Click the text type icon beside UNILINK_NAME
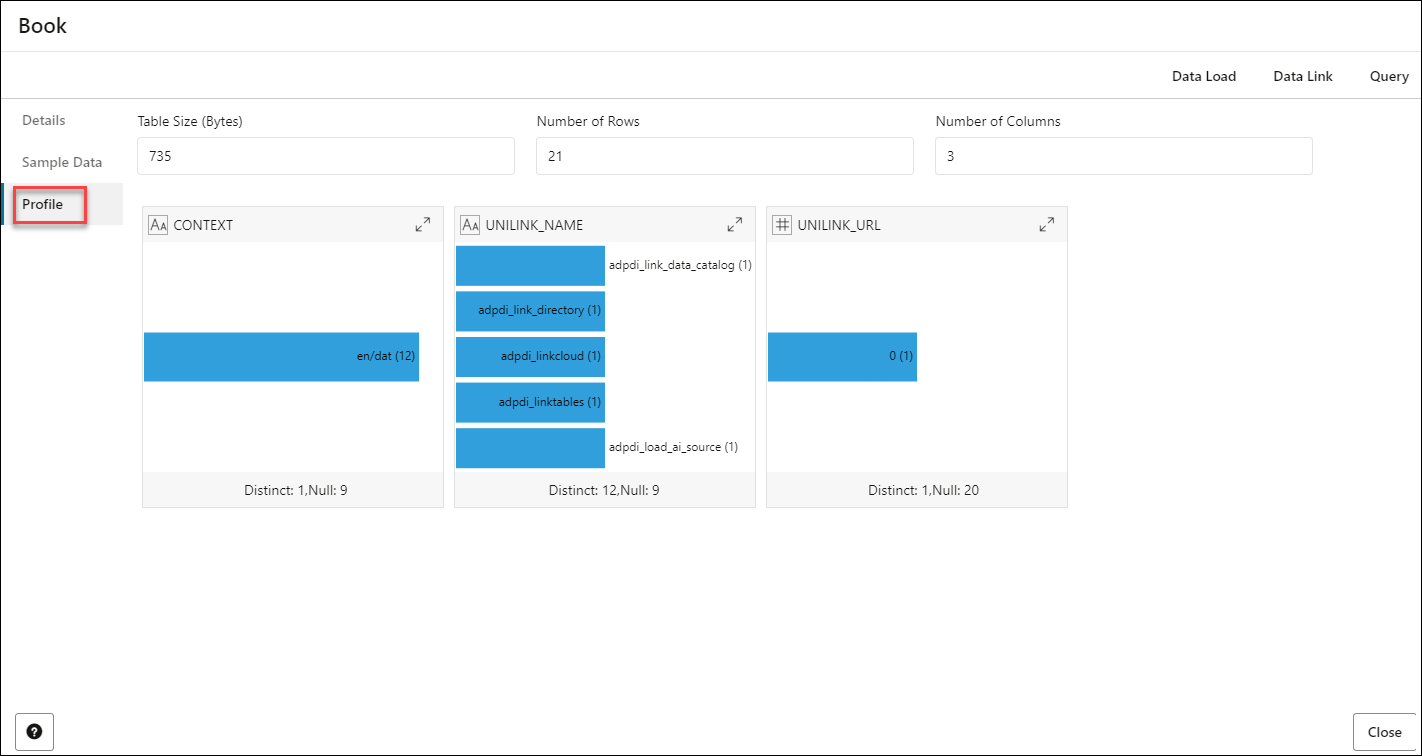 pyautogui.click(x=470, y=225)
